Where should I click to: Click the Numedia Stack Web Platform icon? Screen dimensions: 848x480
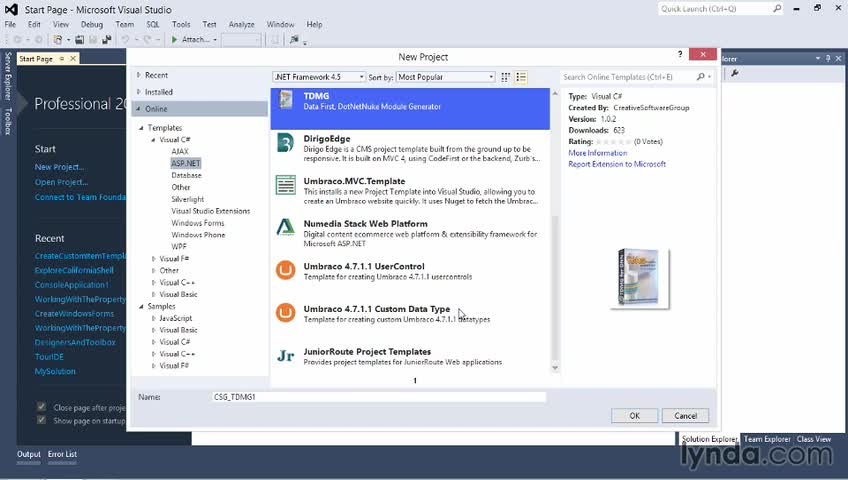click(286, 227)
